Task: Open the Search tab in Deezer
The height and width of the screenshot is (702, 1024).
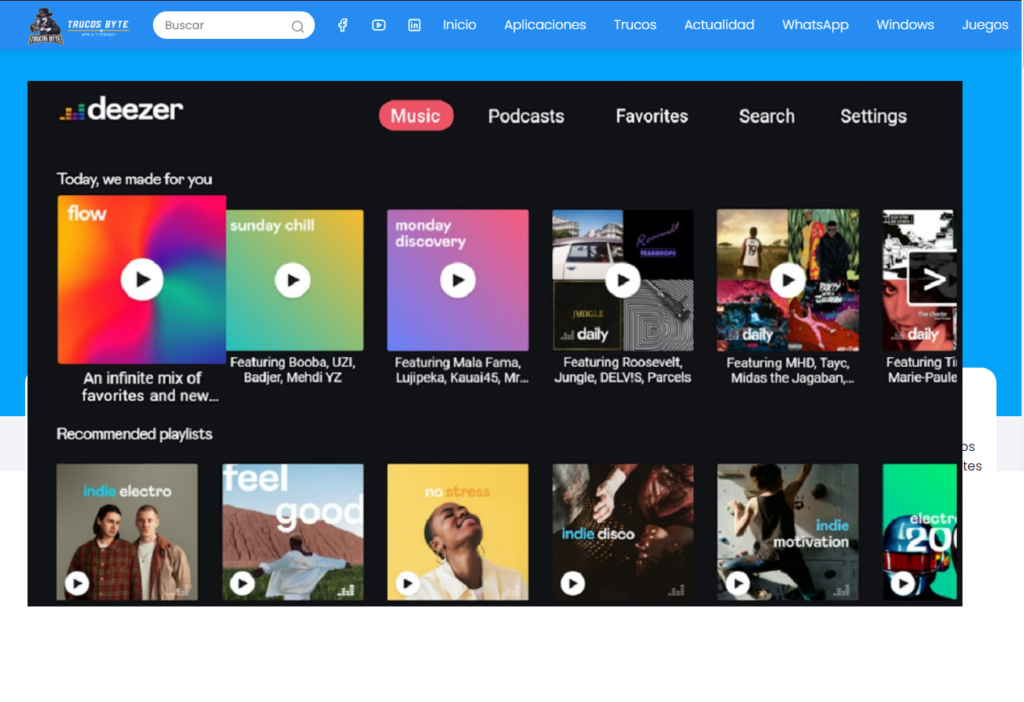Action: click(x=767, y=116)
